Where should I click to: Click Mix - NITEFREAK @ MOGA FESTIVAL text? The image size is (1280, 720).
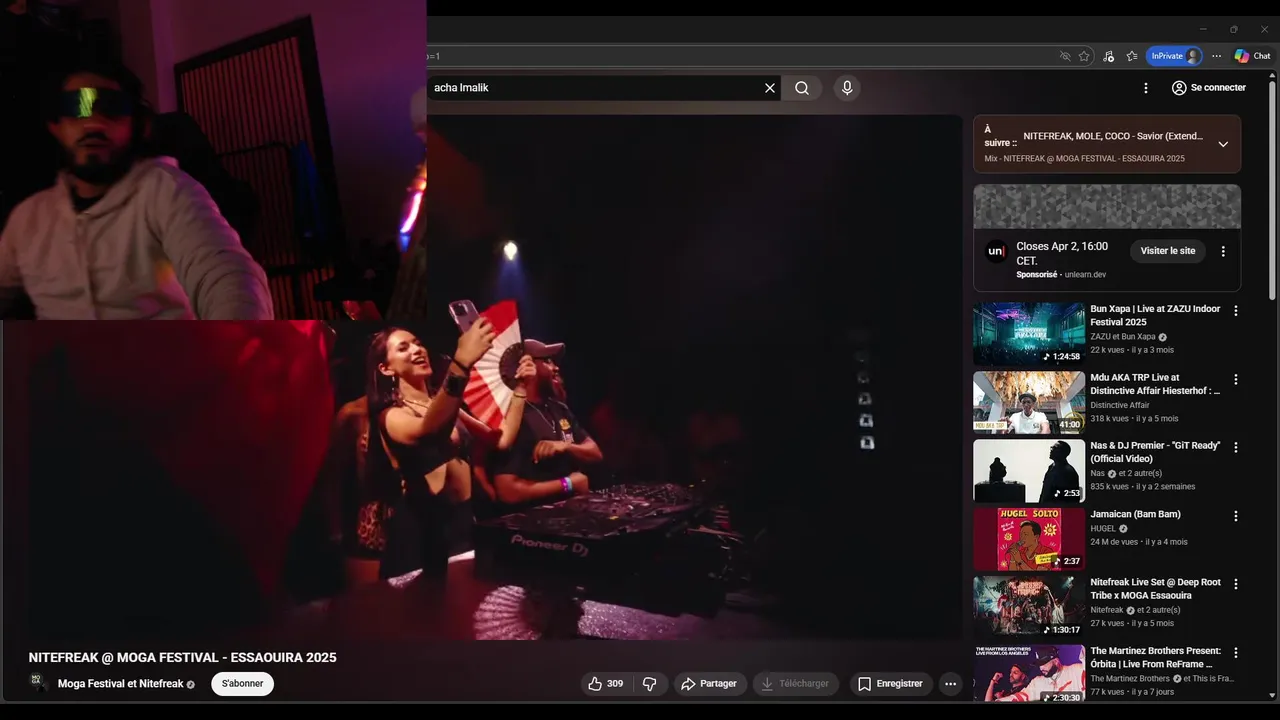(x=1084, y=159)
